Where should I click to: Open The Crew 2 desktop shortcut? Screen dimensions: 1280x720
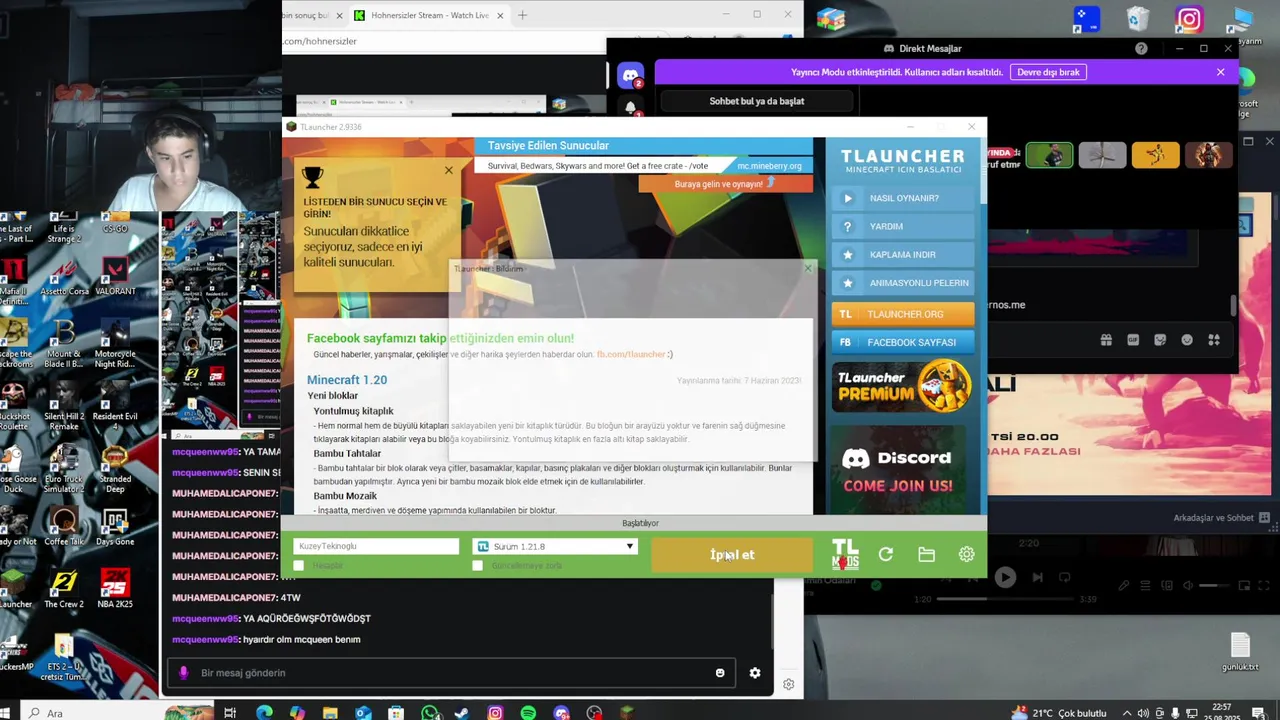point(64,589)
